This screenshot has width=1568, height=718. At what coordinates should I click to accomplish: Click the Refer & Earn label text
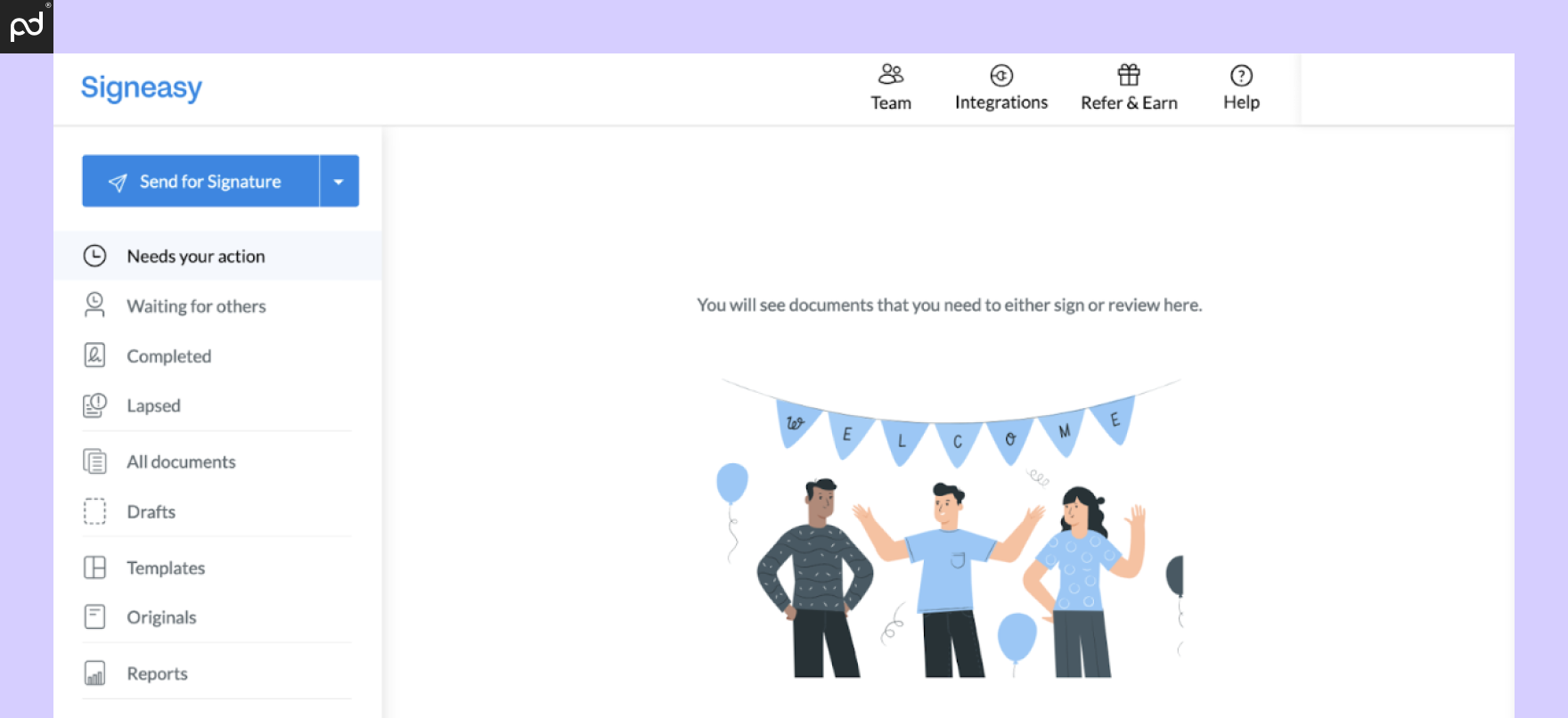point(1129,103)
